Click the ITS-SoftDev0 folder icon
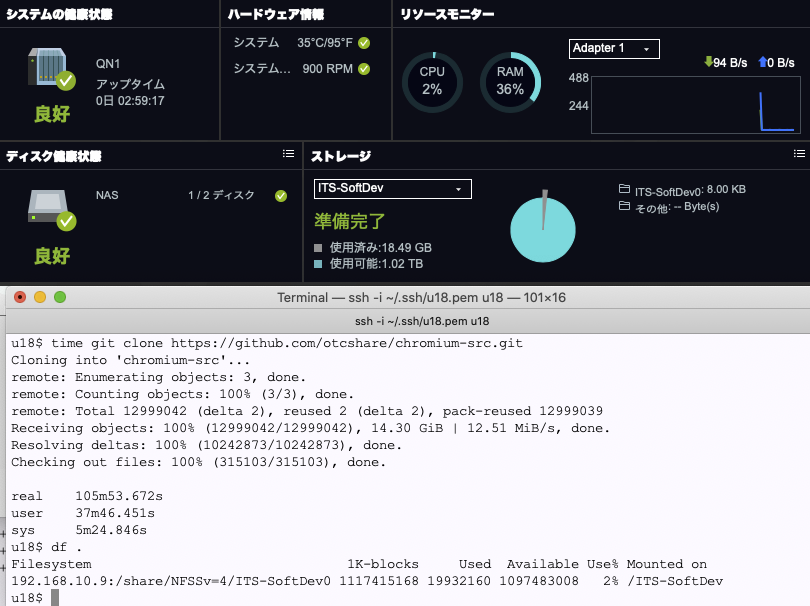Screen dimensions: 810x606 pyautogui.click(x=624, y=189)
